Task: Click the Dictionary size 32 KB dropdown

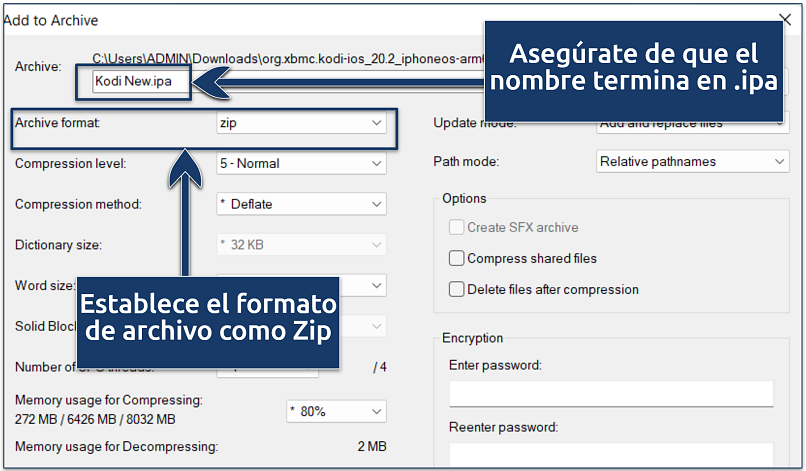Action: coord(301,245)
